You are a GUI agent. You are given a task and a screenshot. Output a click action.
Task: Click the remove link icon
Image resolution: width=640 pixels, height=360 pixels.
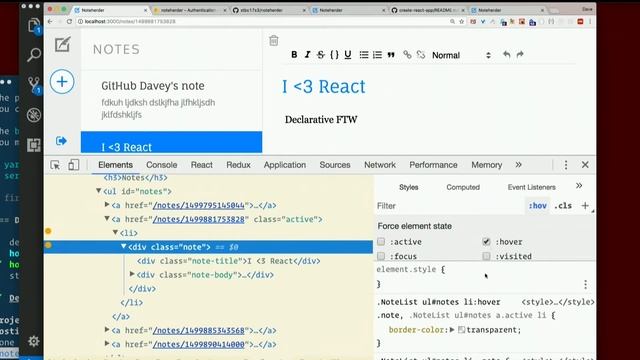[421, 54]
